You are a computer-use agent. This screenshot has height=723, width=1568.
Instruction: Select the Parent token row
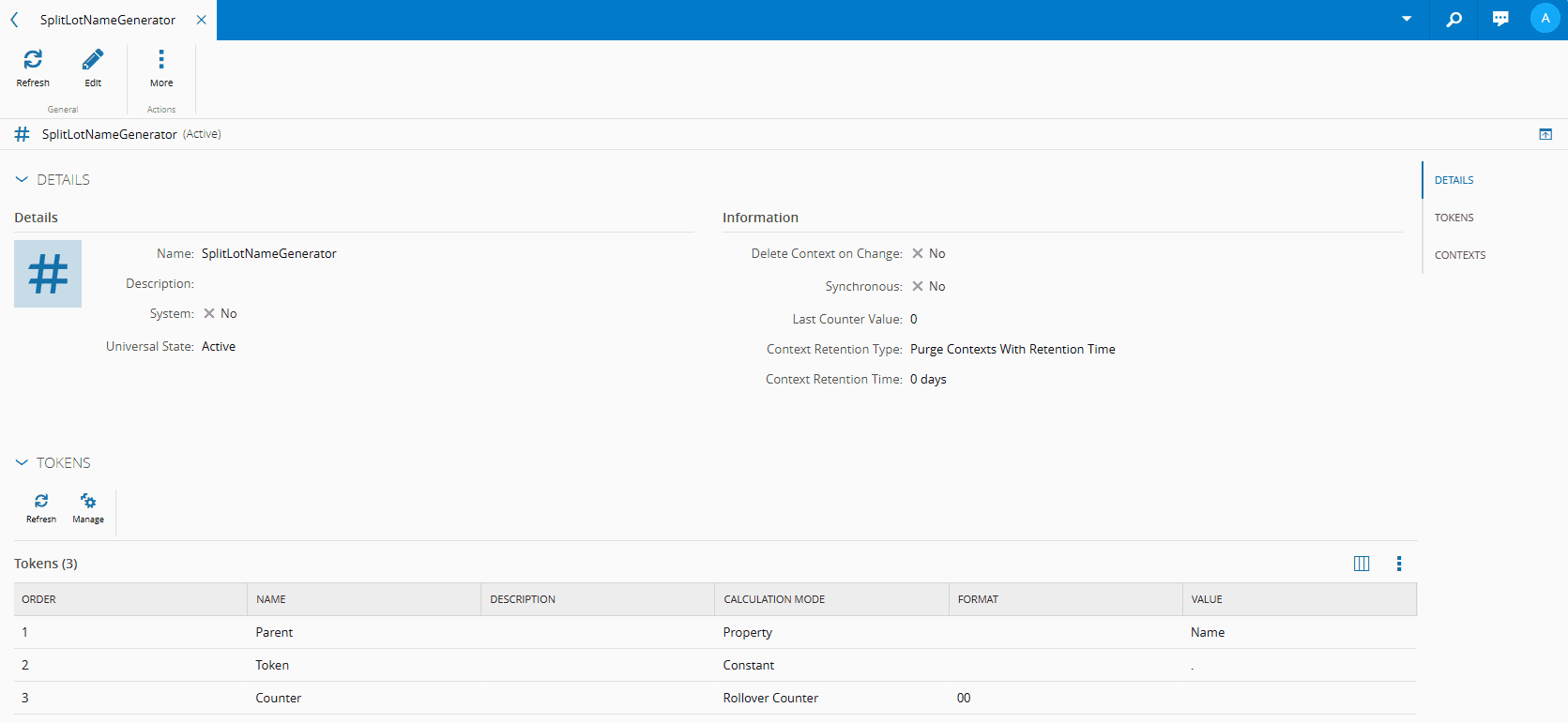coord(274,633)
